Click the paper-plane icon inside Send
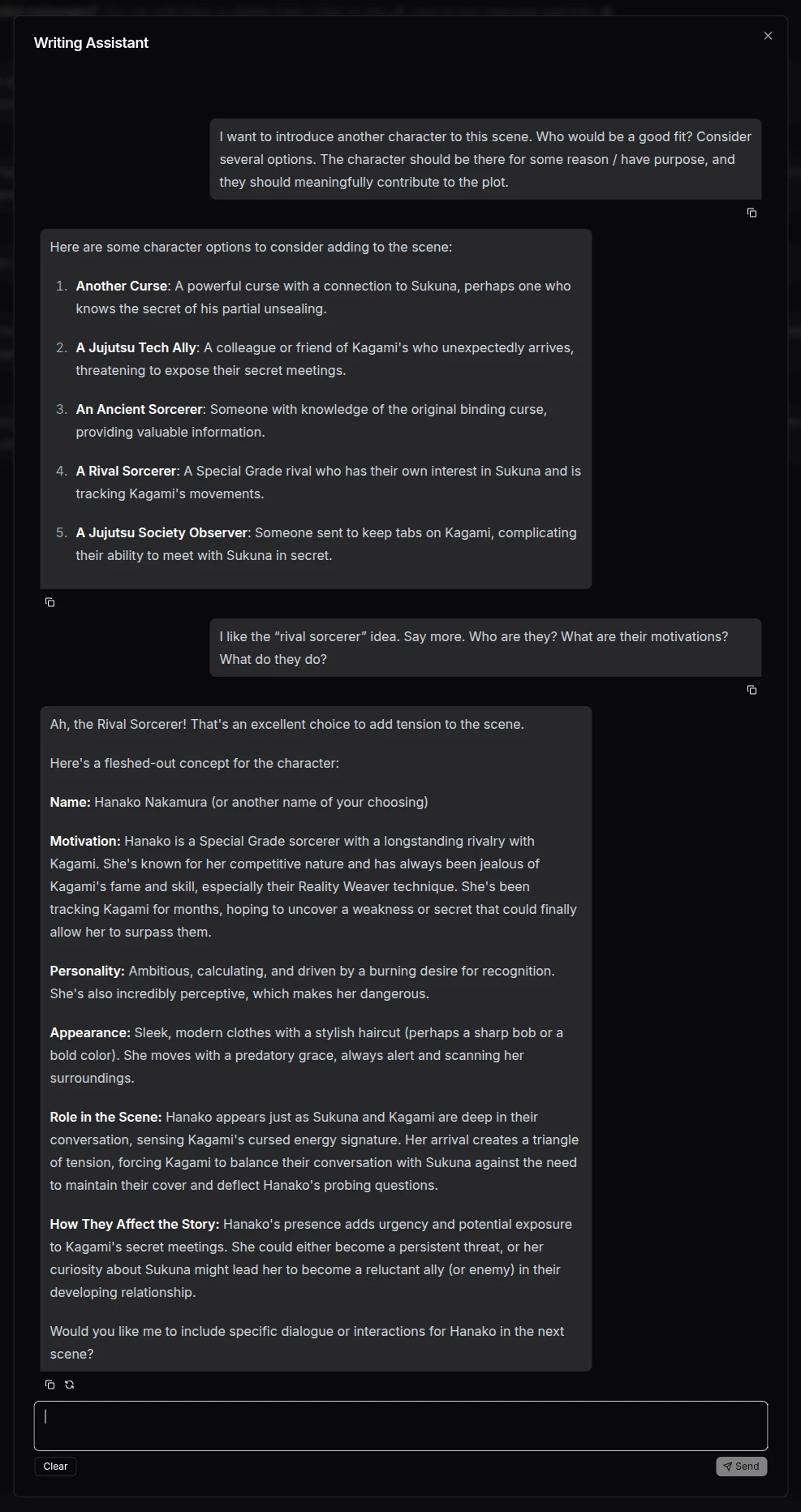 click(x=729, y=1467)
